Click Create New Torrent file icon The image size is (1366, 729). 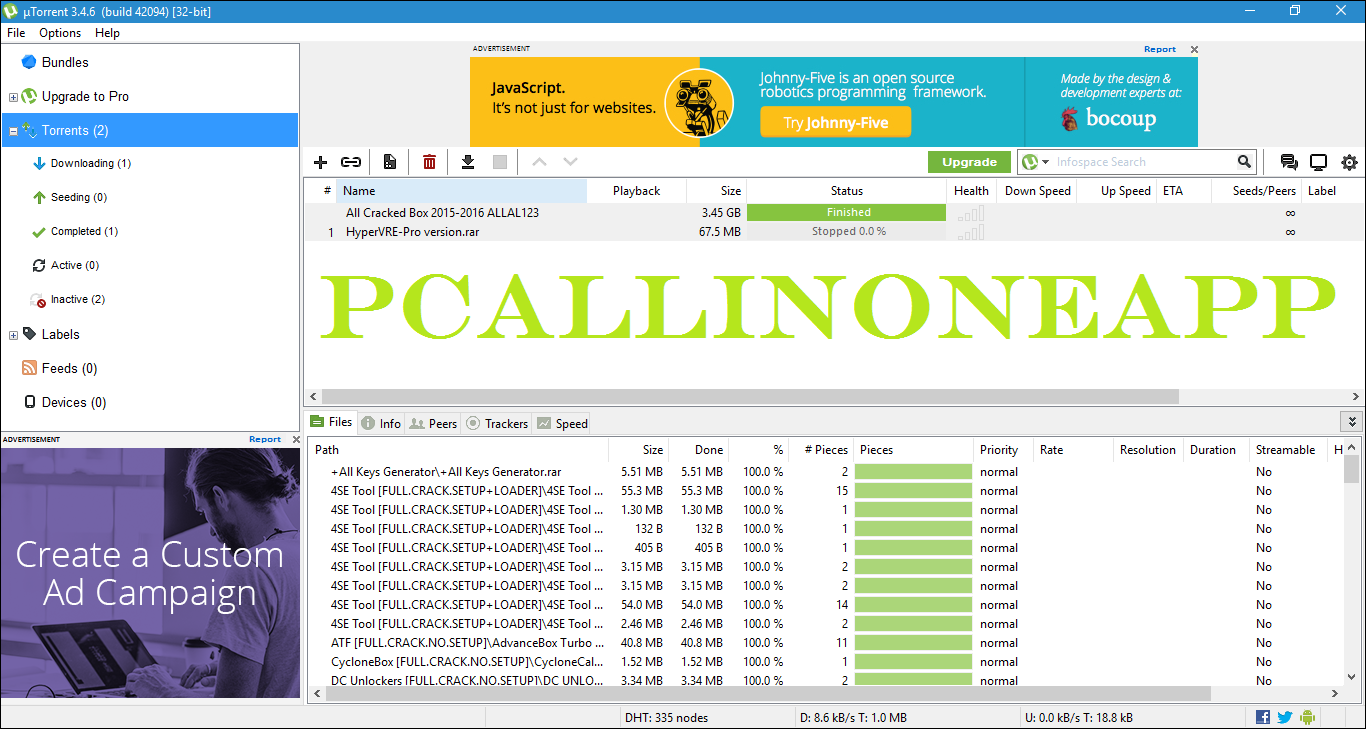[x=390, y=162]
